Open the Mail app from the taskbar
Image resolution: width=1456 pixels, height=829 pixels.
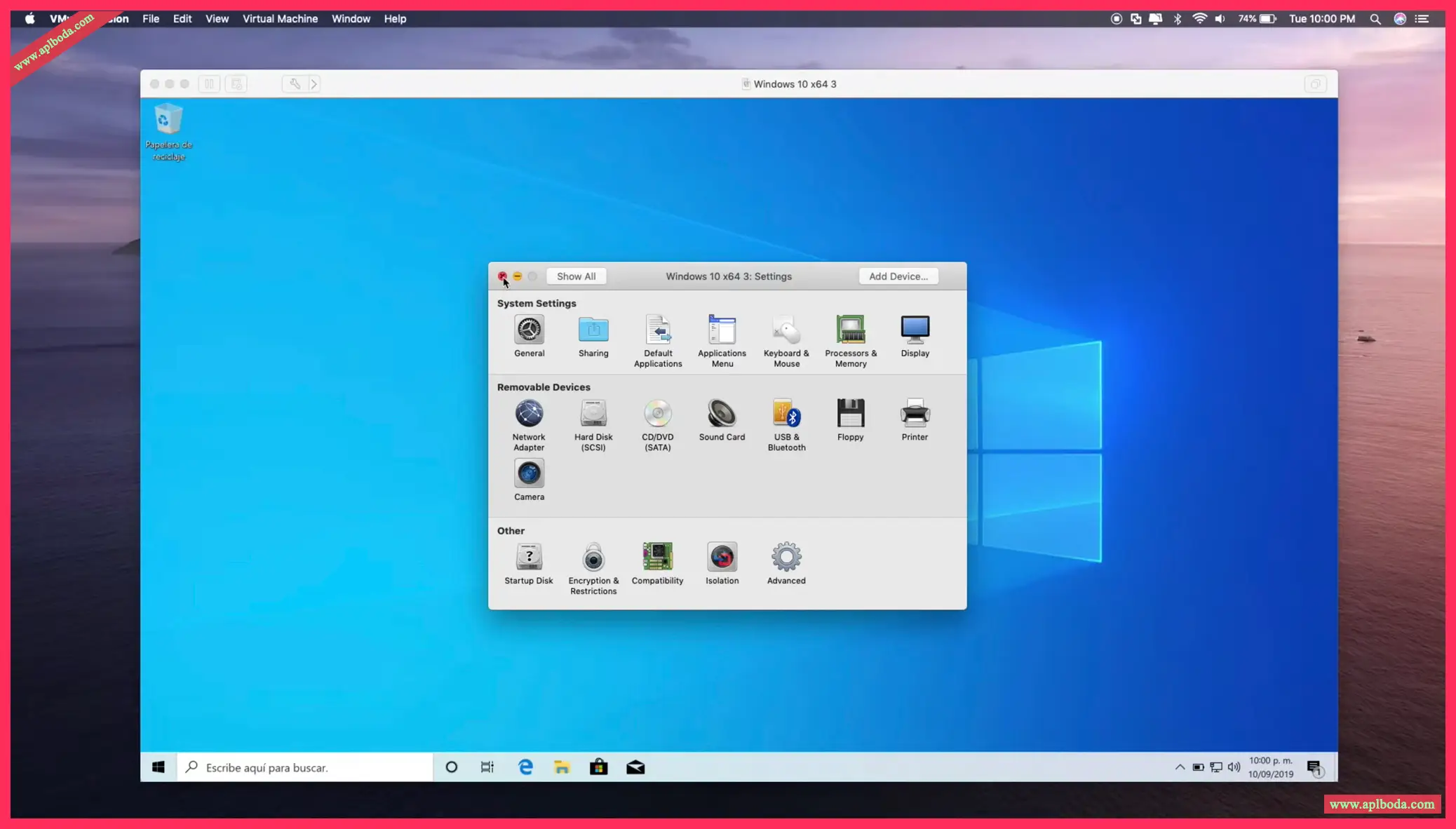(635, 767)
